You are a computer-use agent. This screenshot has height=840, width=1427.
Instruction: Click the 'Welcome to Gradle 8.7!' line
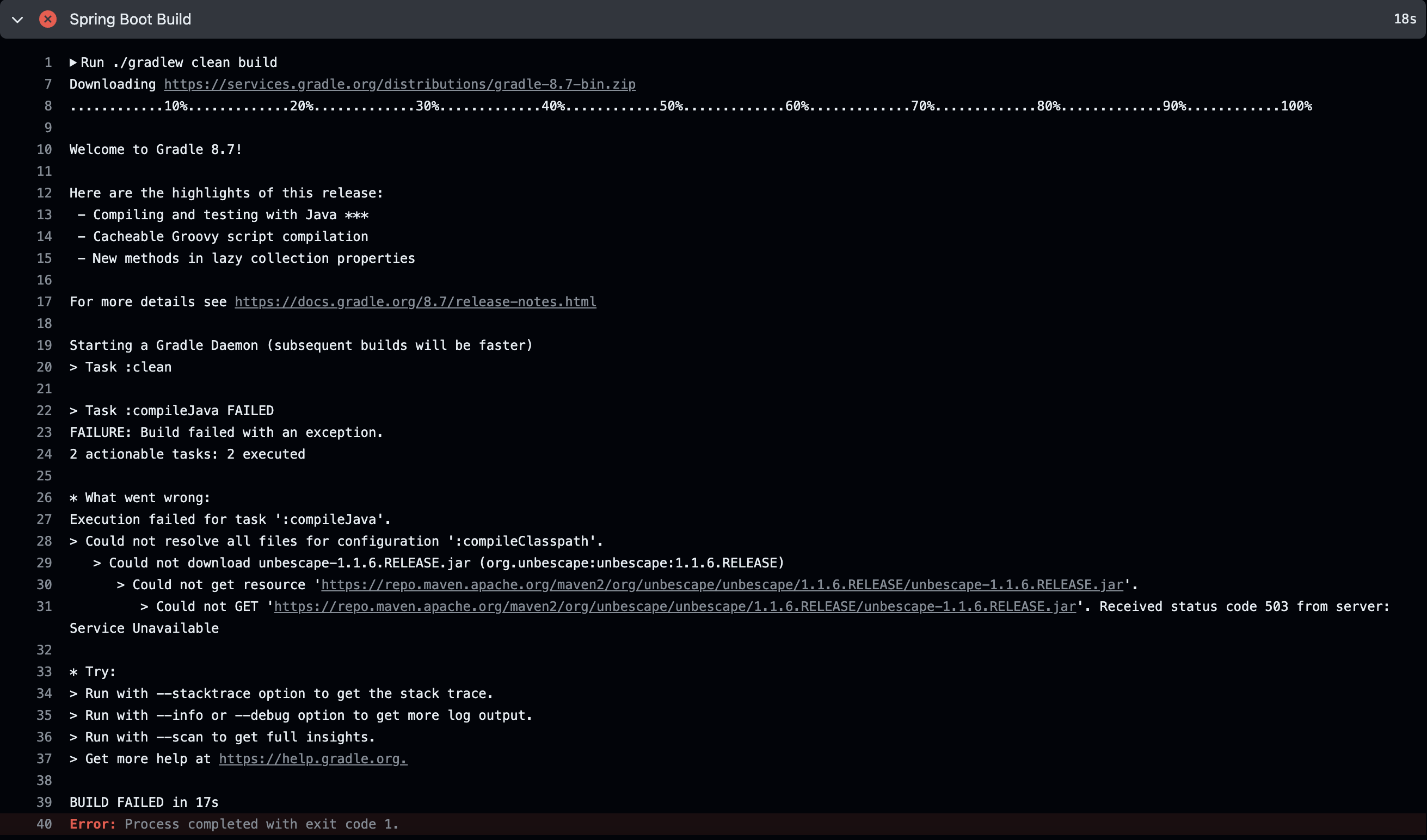(x=156, y=150)
